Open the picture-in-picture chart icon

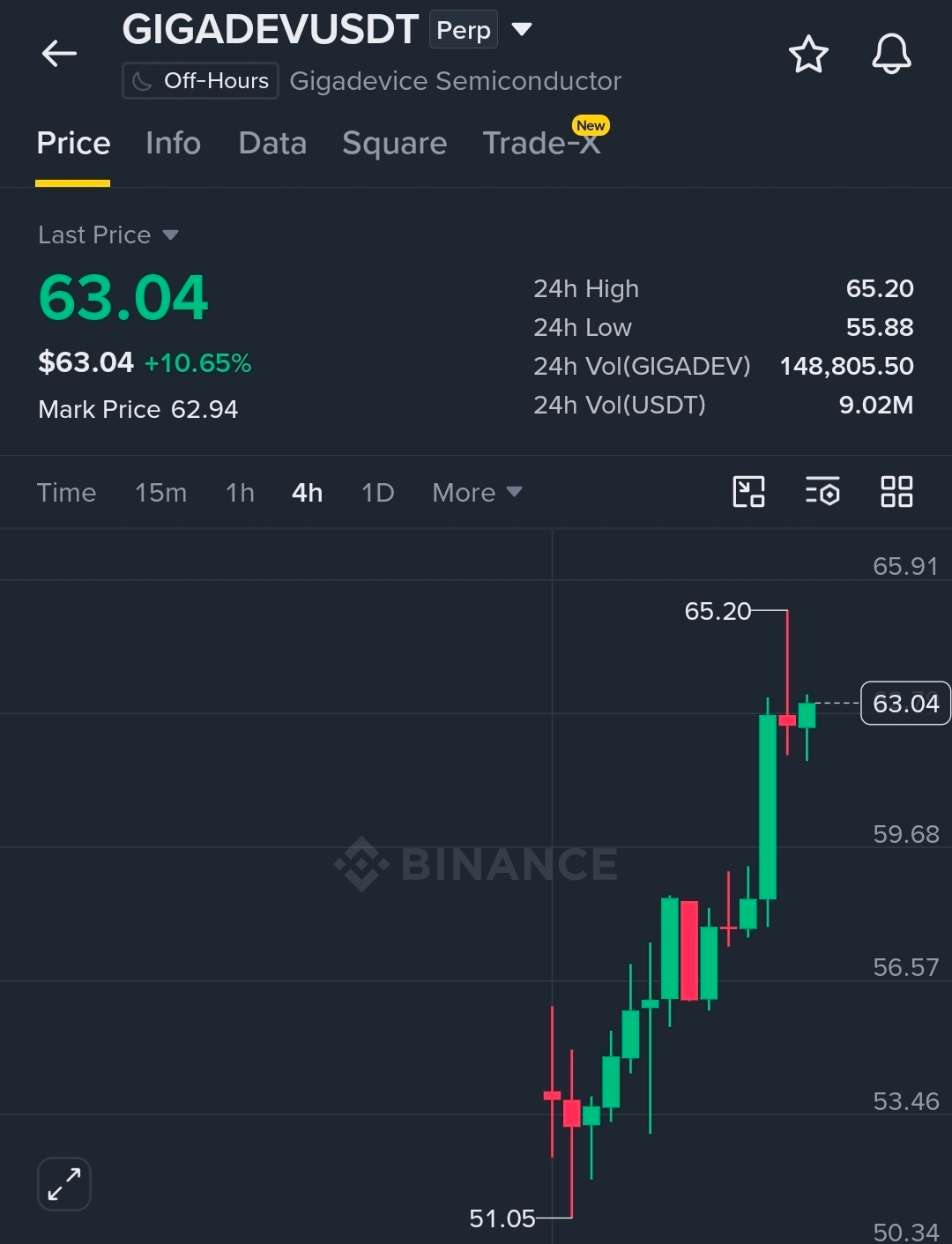(749, 492)
